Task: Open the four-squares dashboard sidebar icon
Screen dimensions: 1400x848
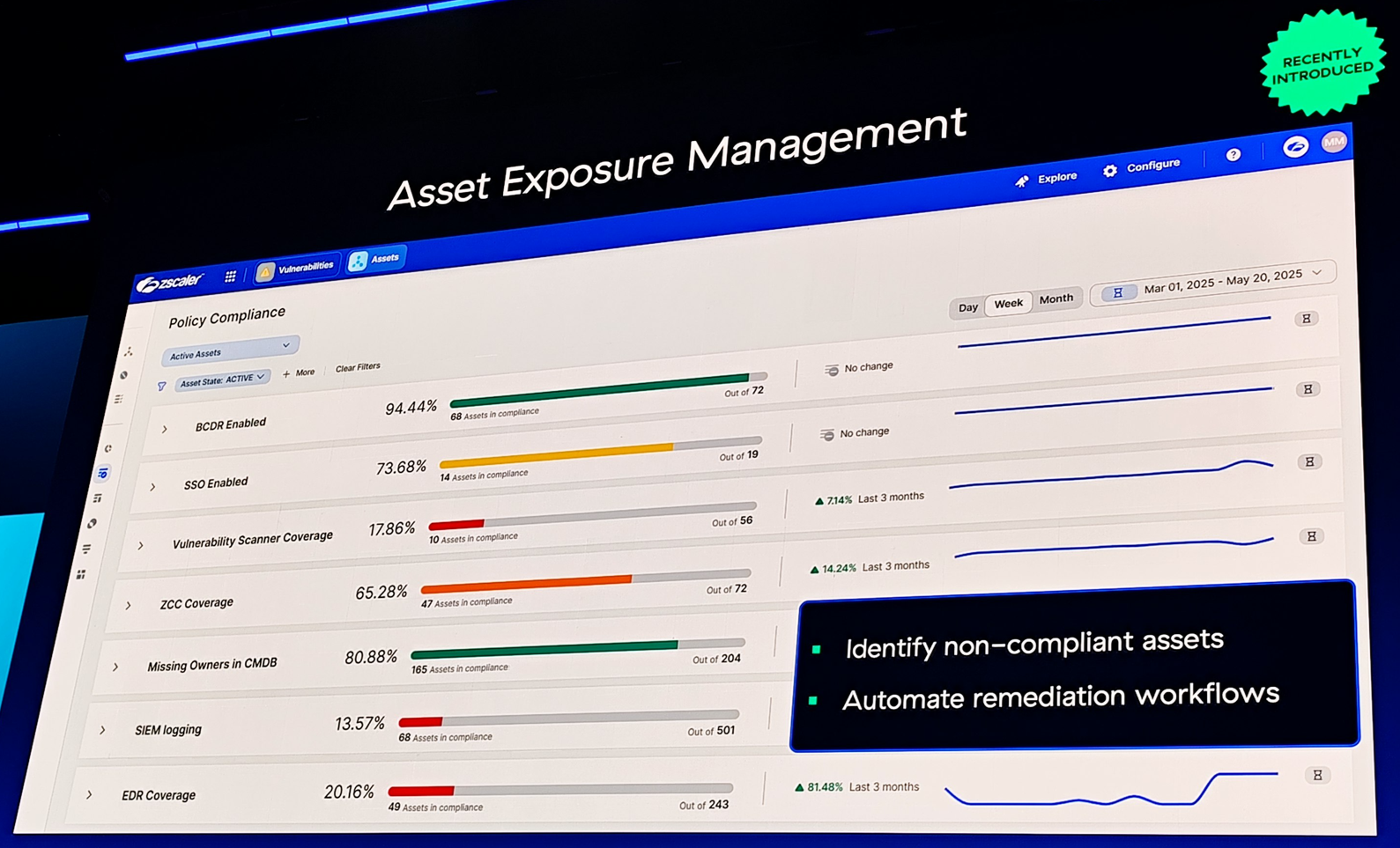Action: click(x=81, y=574)
